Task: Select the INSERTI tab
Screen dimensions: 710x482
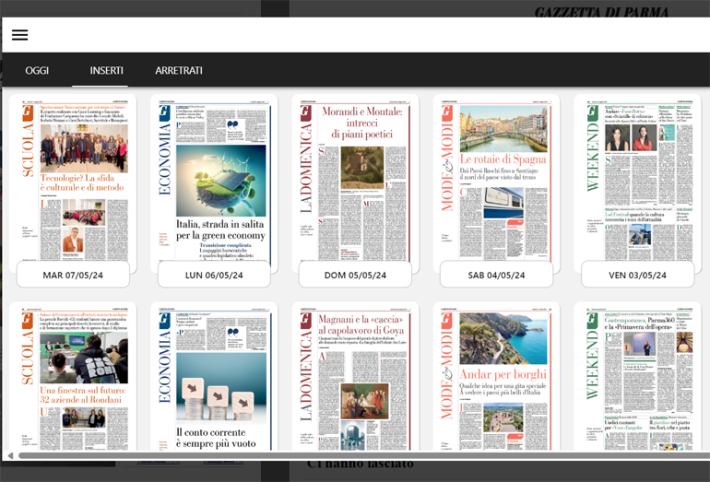Action: [x=106, y=70]
